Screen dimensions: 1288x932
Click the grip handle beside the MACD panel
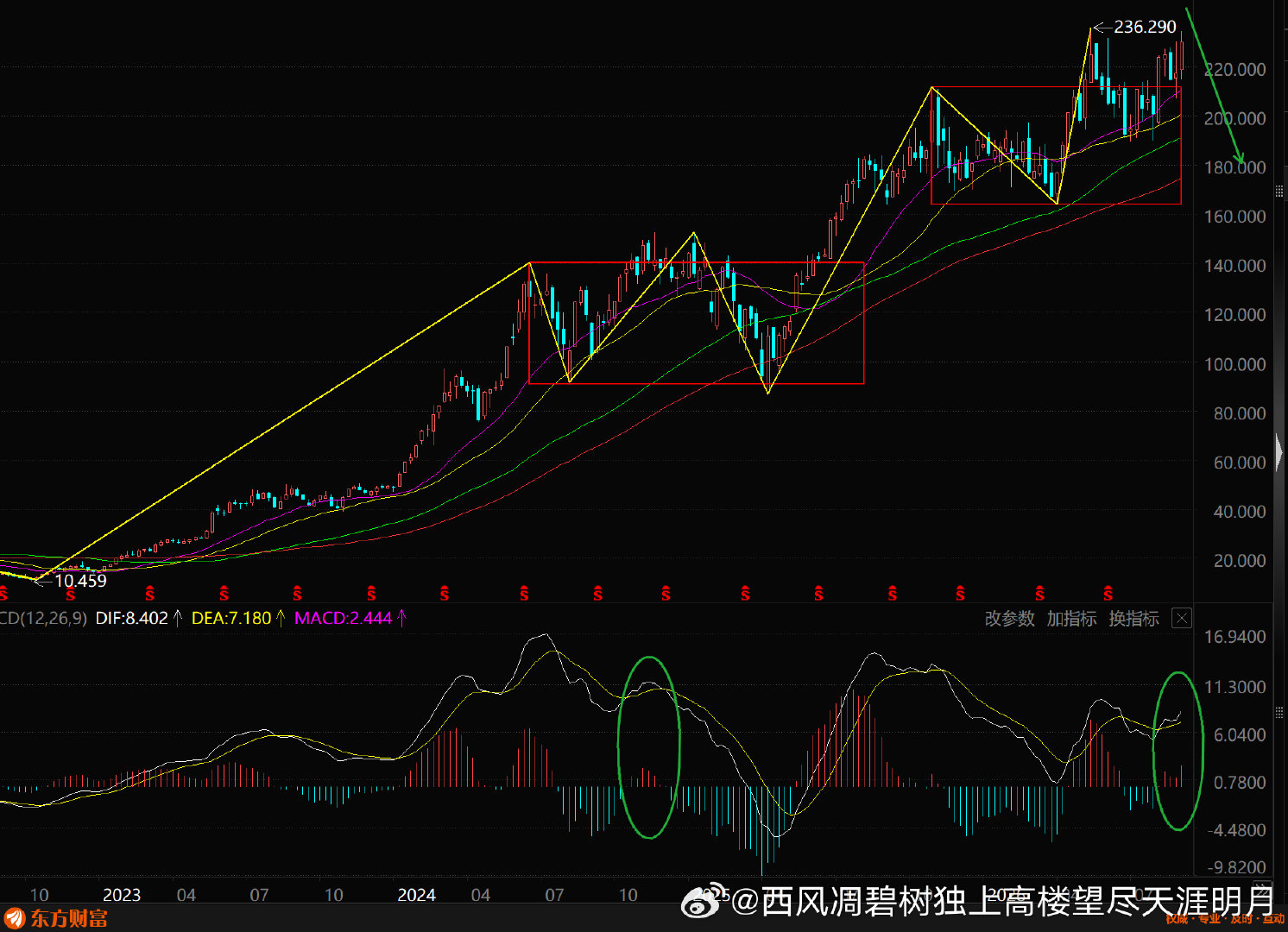[1279, 713]
